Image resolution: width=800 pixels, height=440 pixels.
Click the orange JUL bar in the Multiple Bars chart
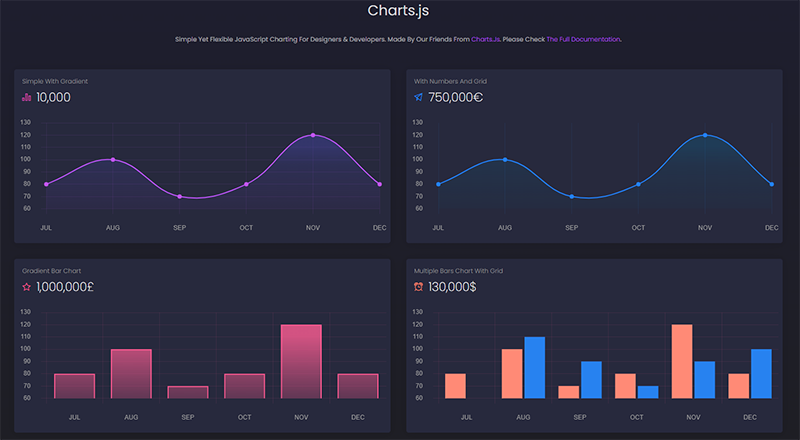click(455, 386)
